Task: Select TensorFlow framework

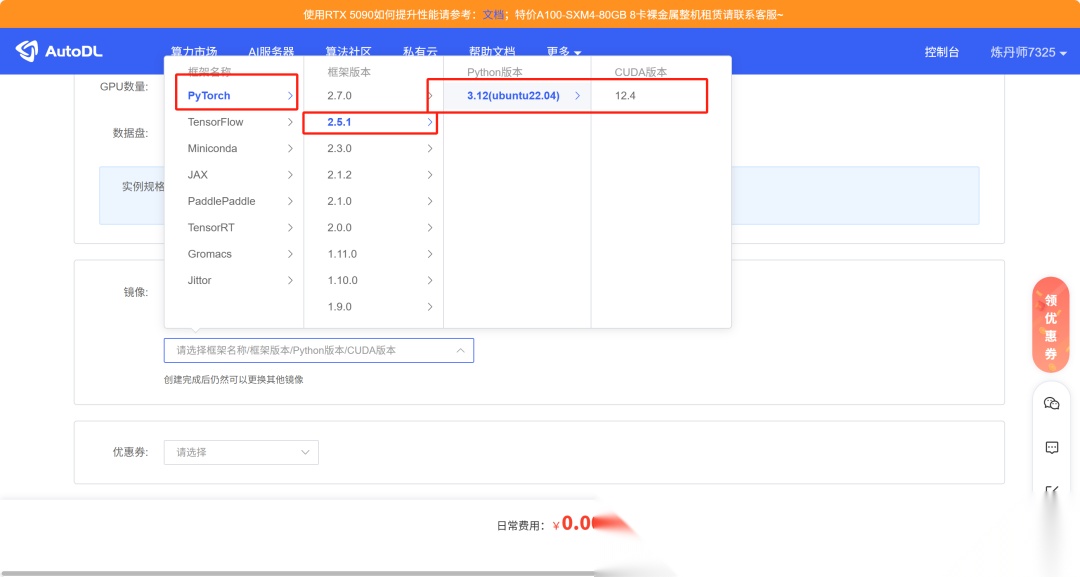Action: 236,122
